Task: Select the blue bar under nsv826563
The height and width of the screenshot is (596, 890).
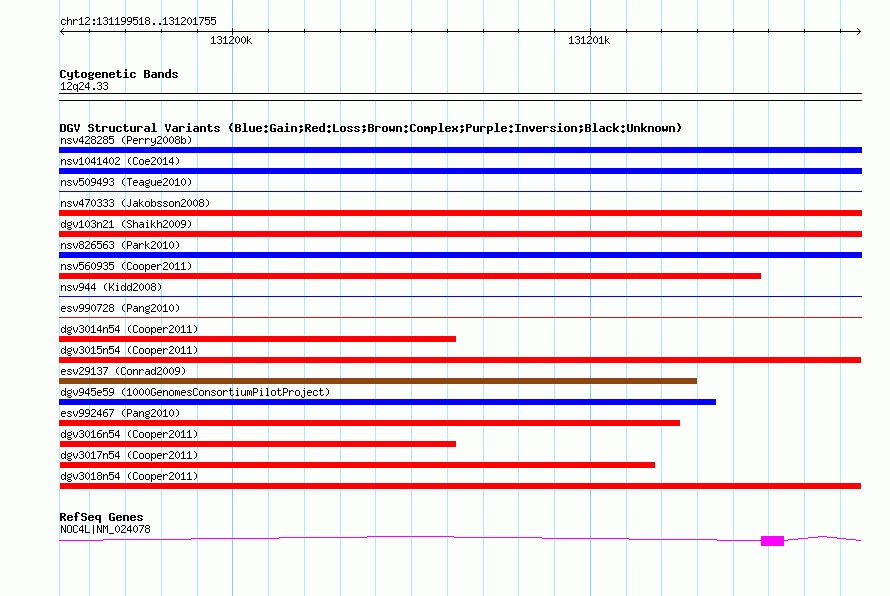Action: click(x=460, y=255)
